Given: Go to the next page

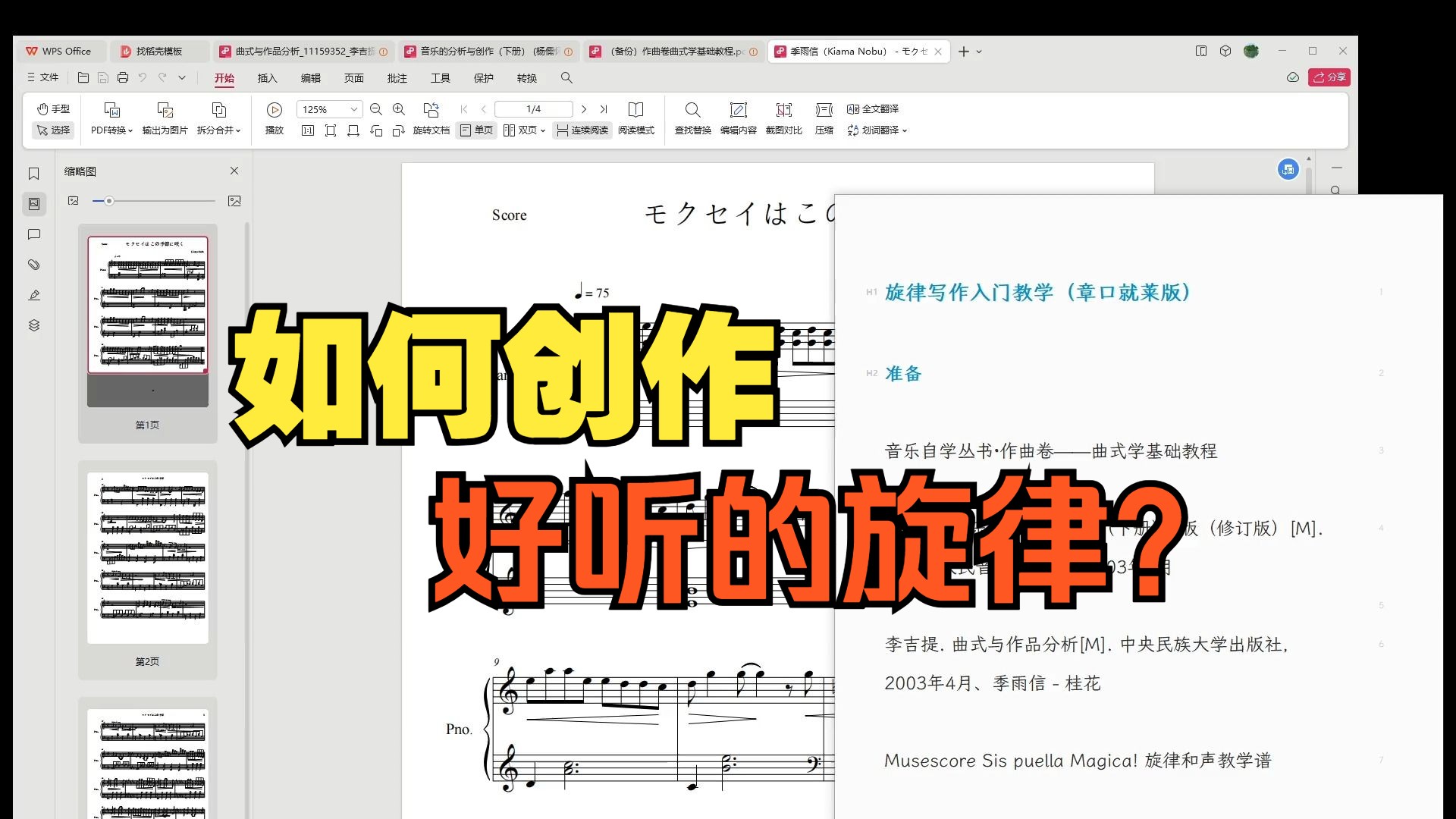Looking at the screenshot, I should (584, 109).
